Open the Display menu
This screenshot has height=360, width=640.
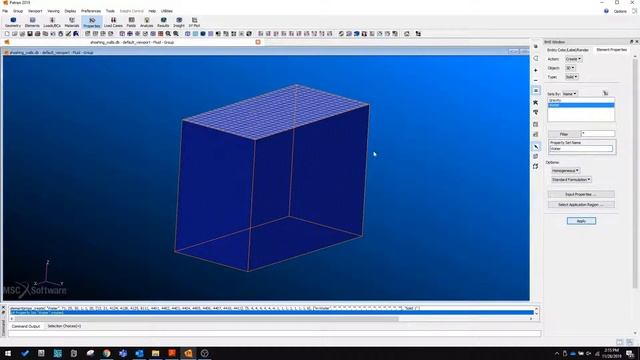[x=70, y=11]
